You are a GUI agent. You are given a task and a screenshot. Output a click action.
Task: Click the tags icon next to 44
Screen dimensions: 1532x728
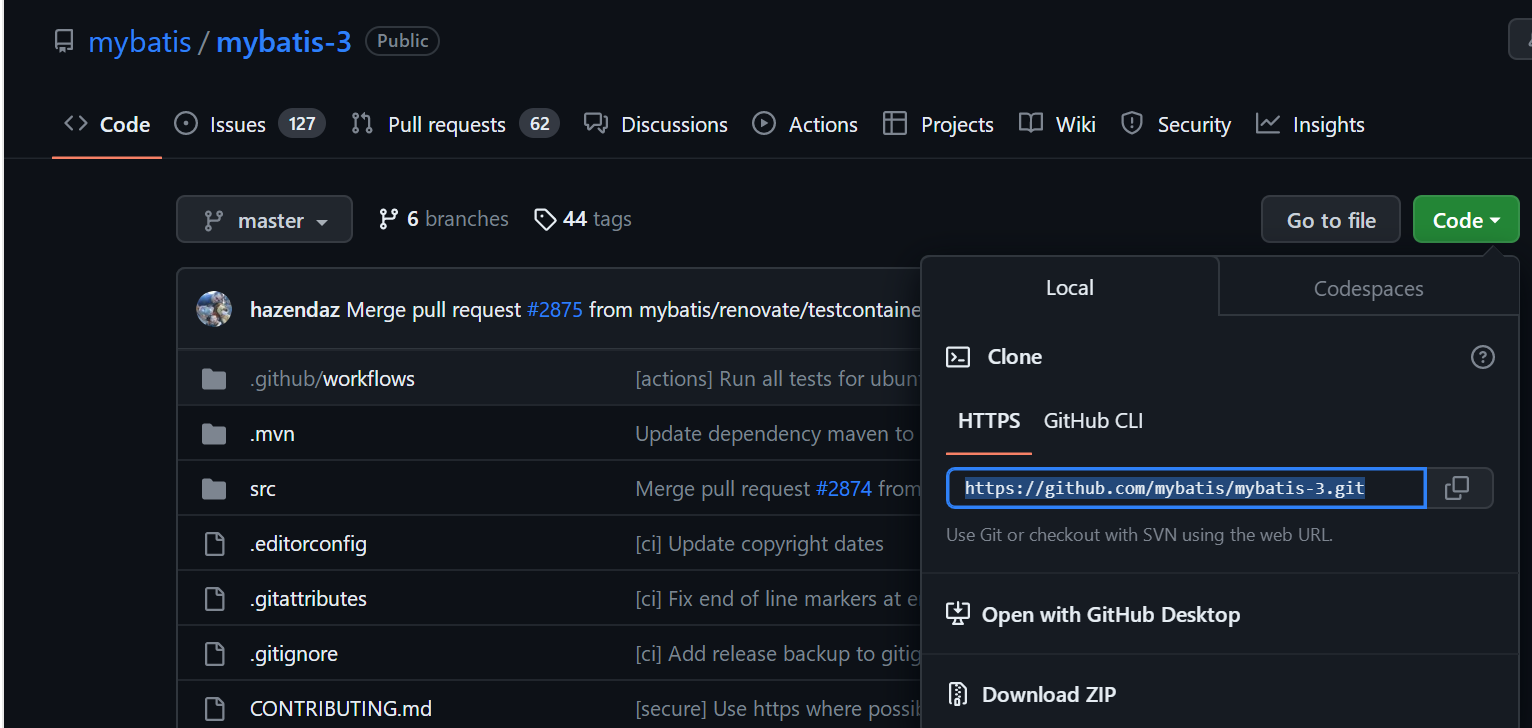point(545,219)
